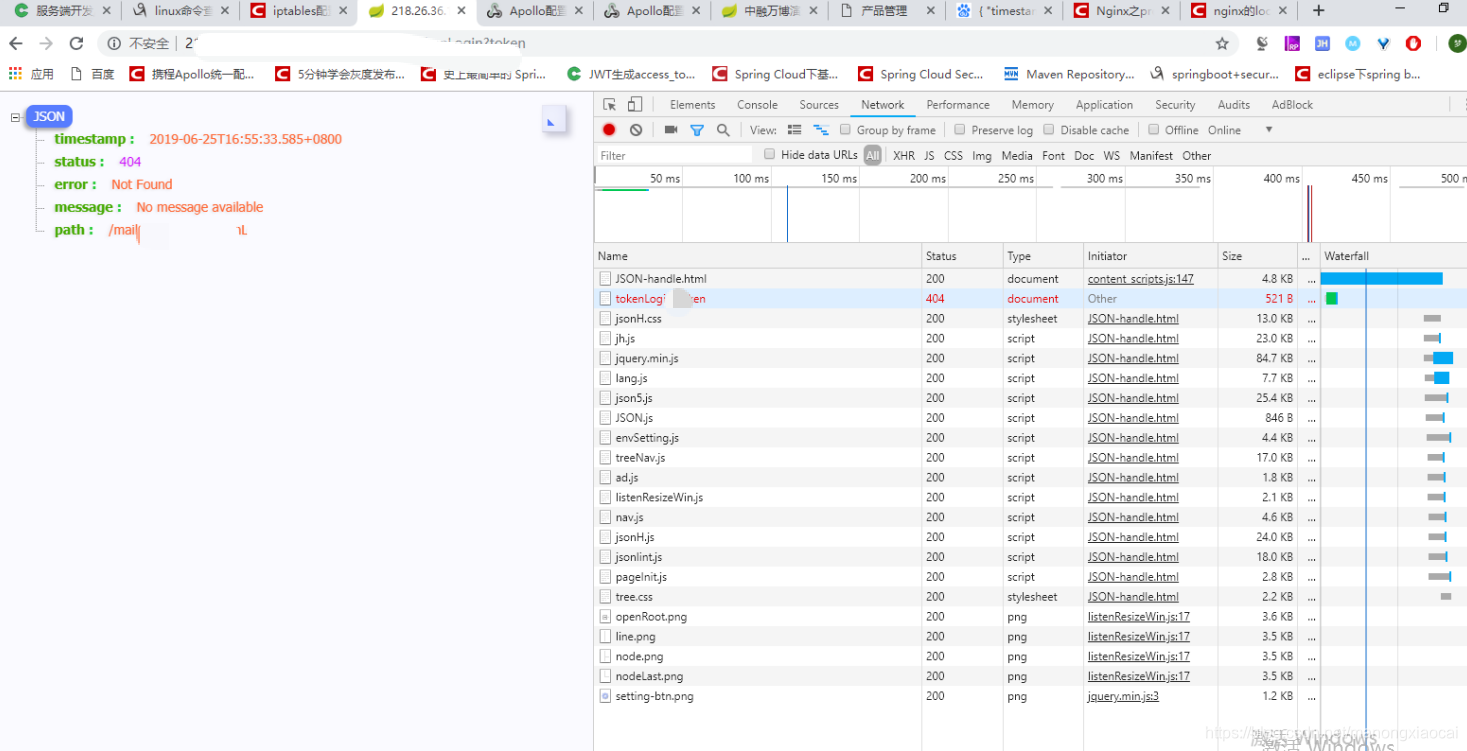
Task: Stop recording network log with red button
Action: point(609,130)
